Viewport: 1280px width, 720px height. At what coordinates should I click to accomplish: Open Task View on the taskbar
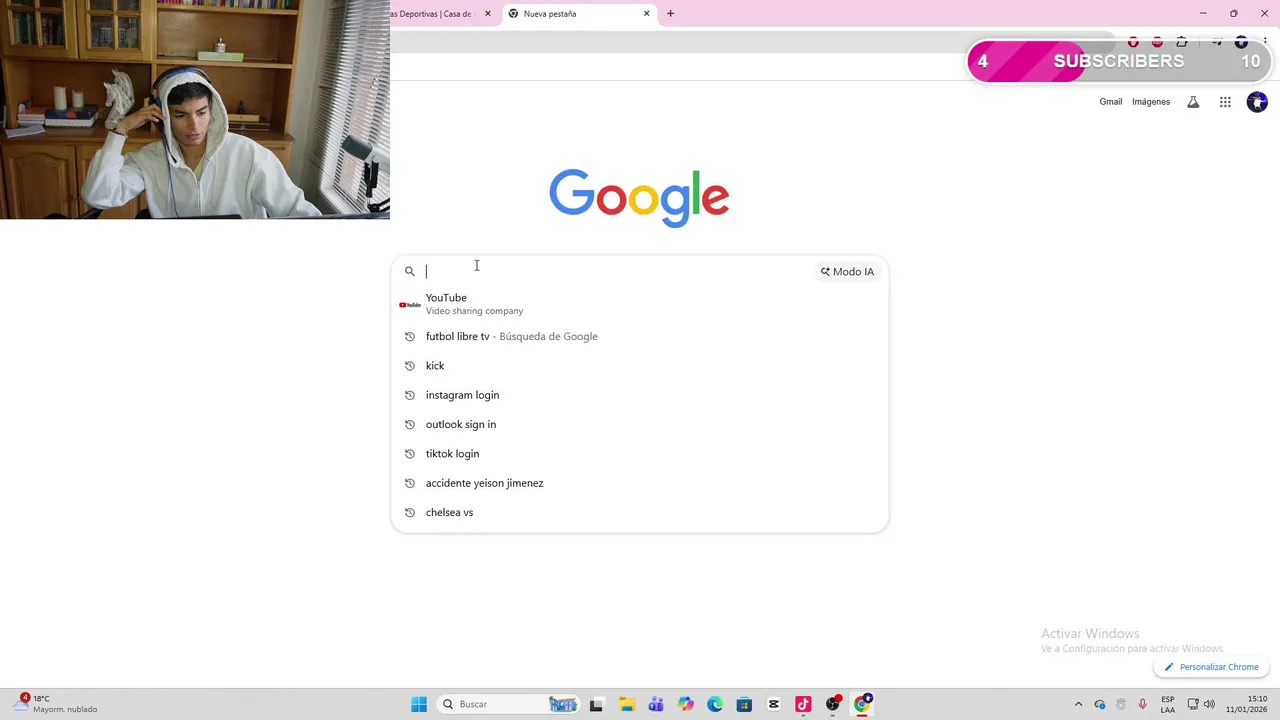point(596,704)
